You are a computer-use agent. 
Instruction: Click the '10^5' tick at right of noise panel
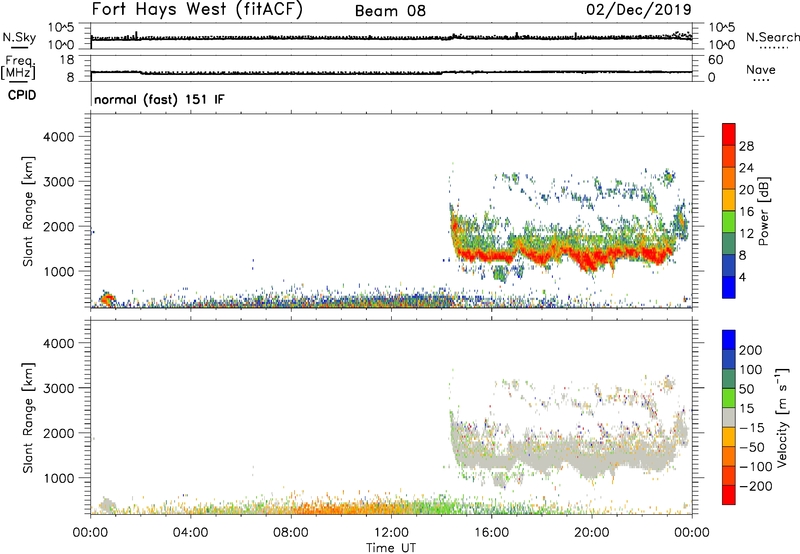tap(722, 27)
